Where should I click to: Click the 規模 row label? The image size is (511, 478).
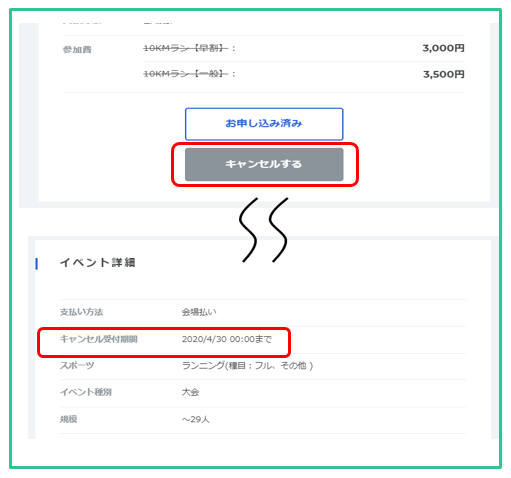tap(68, 419)
